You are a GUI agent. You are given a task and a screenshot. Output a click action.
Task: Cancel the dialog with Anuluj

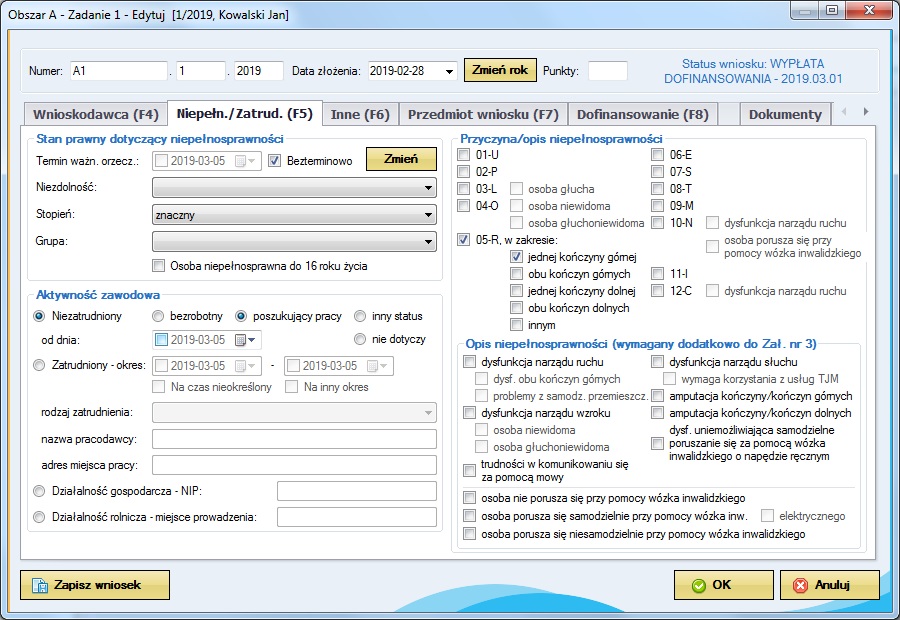click(x=830, y=585)
